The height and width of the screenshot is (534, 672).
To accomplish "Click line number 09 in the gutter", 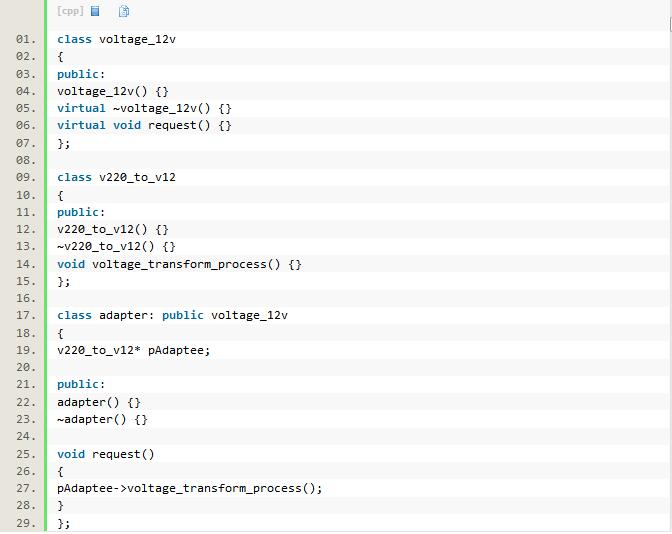I will click(26, 177).
